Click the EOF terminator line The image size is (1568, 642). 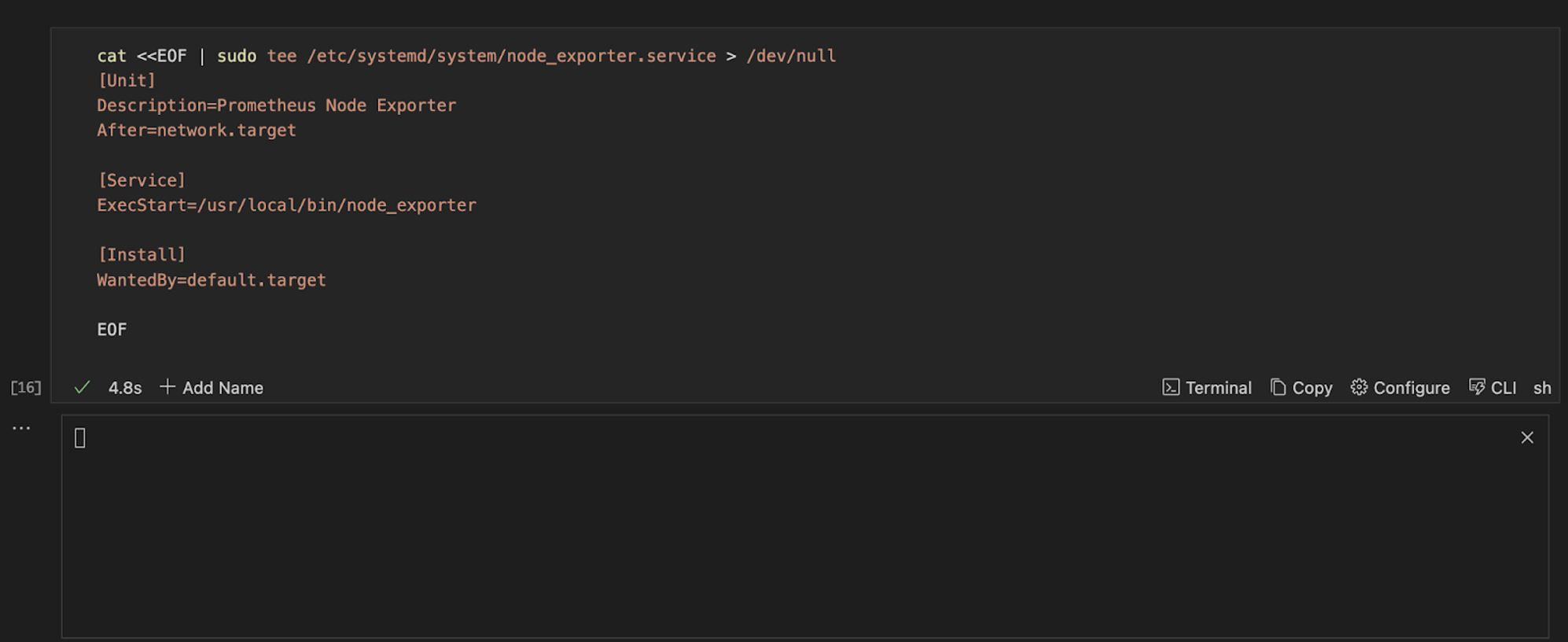[x=112, y=329]
